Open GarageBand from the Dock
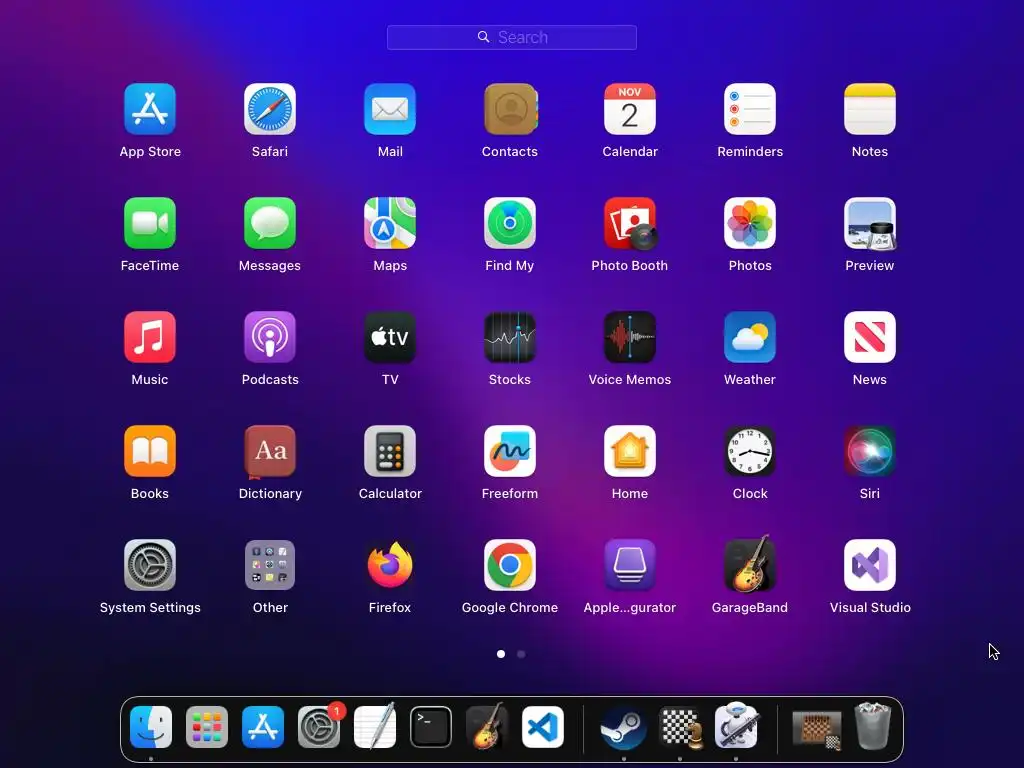Image resolution: width=1024 pixels, height=768 pixels. 487,726
